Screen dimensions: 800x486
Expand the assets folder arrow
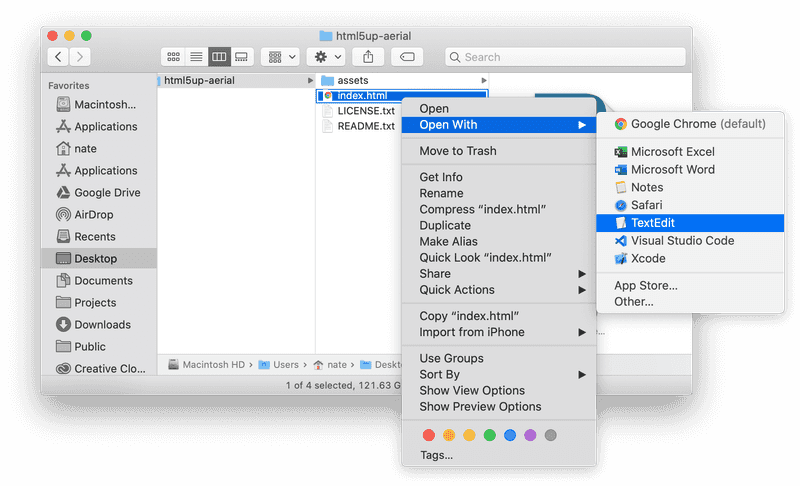point(484,80)
